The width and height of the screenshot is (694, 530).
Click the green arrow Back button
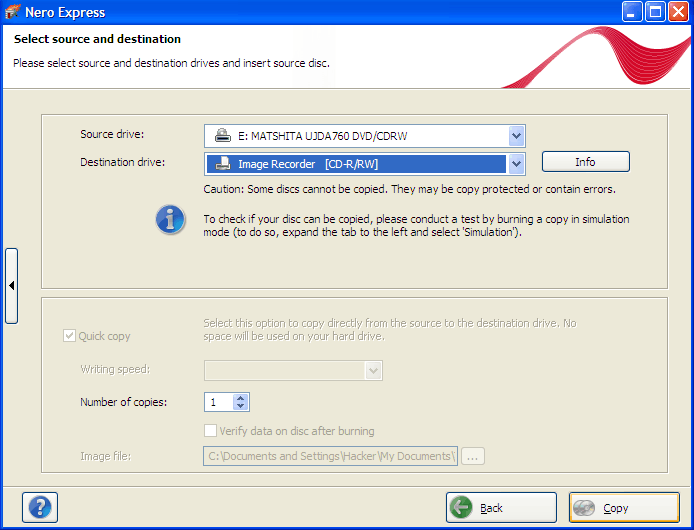coord(501,507)
